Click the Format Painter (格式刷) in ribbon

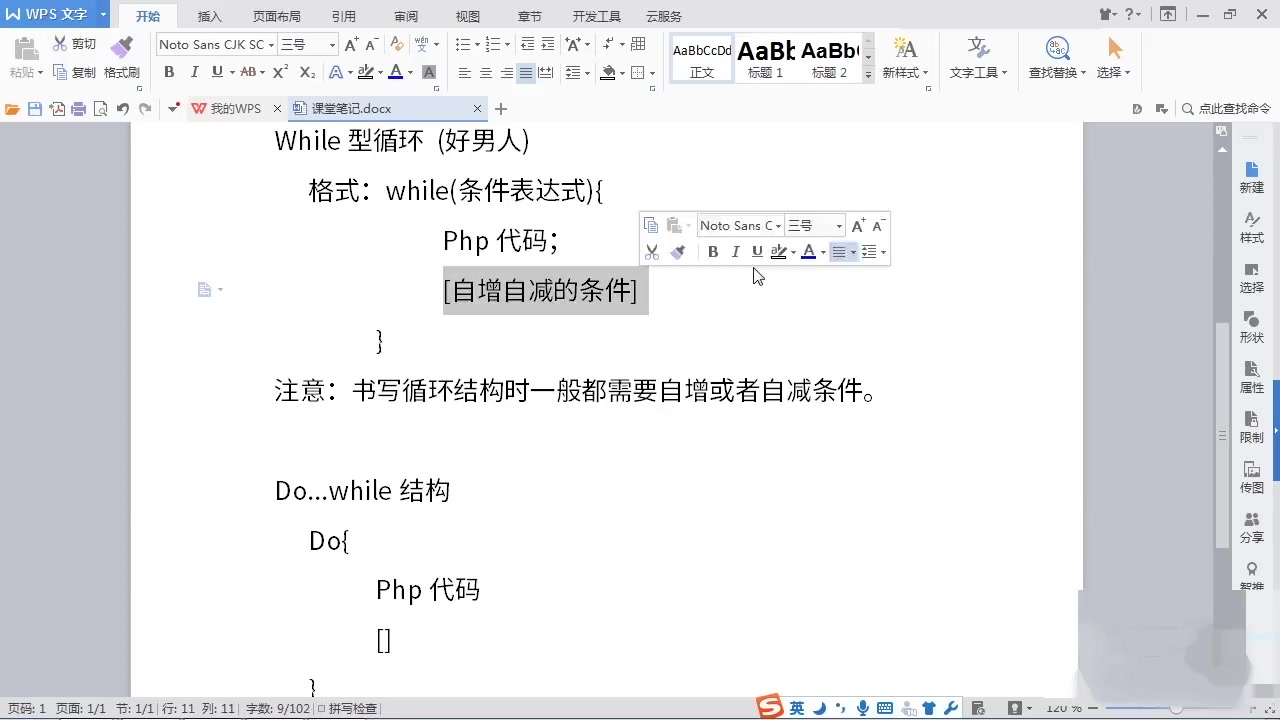click(x=122, y=58)
